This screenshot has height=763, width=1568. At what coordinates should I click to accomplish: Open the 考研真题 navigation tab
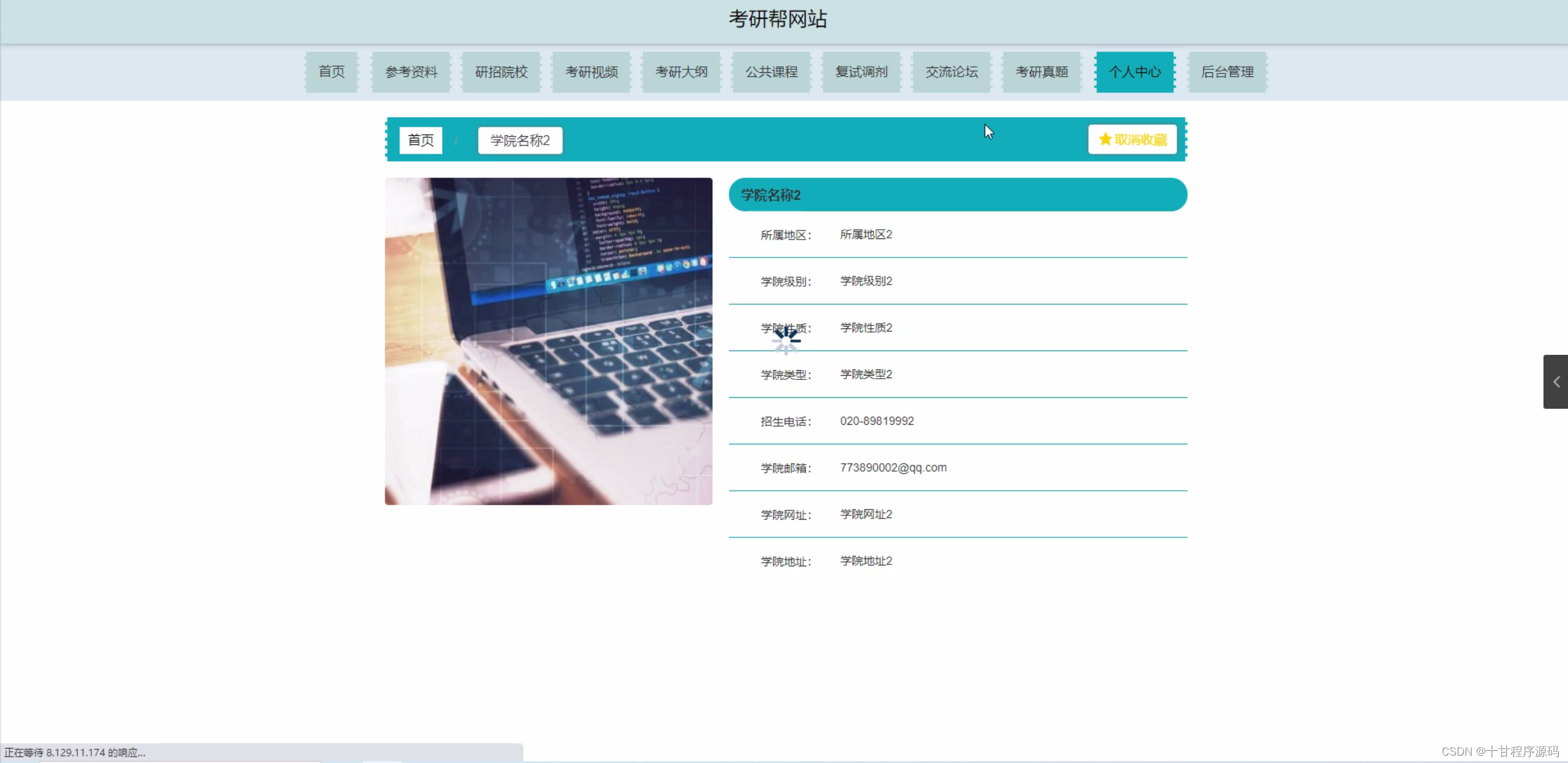pos(1041,72)
